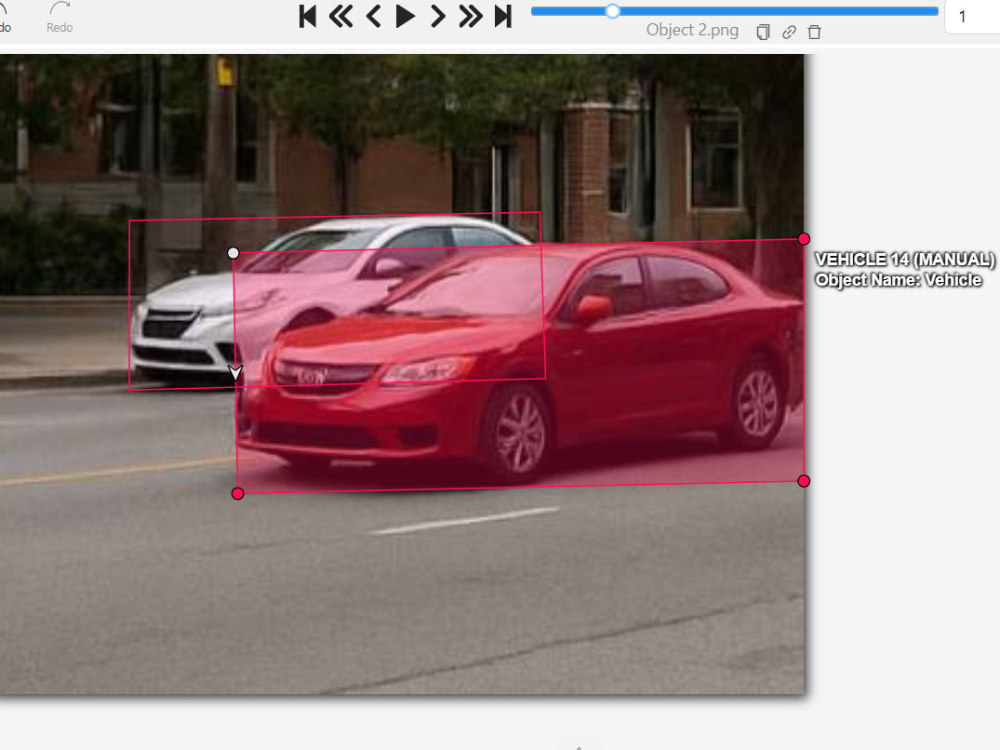1000x750 pixels.
Task: Delete the frame using the trash icon
Action: pos(814,32)
